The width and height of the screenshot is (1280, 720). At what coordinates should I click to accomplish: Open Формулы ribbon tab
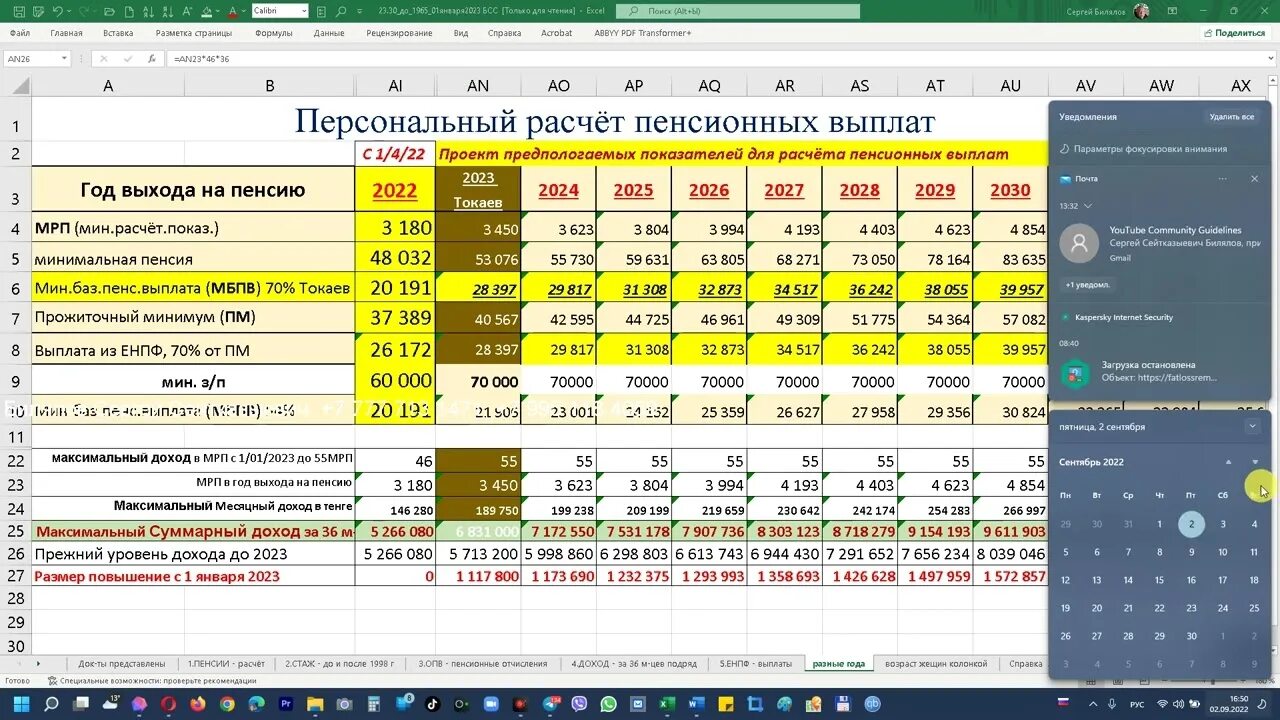(x=274, y=33)
